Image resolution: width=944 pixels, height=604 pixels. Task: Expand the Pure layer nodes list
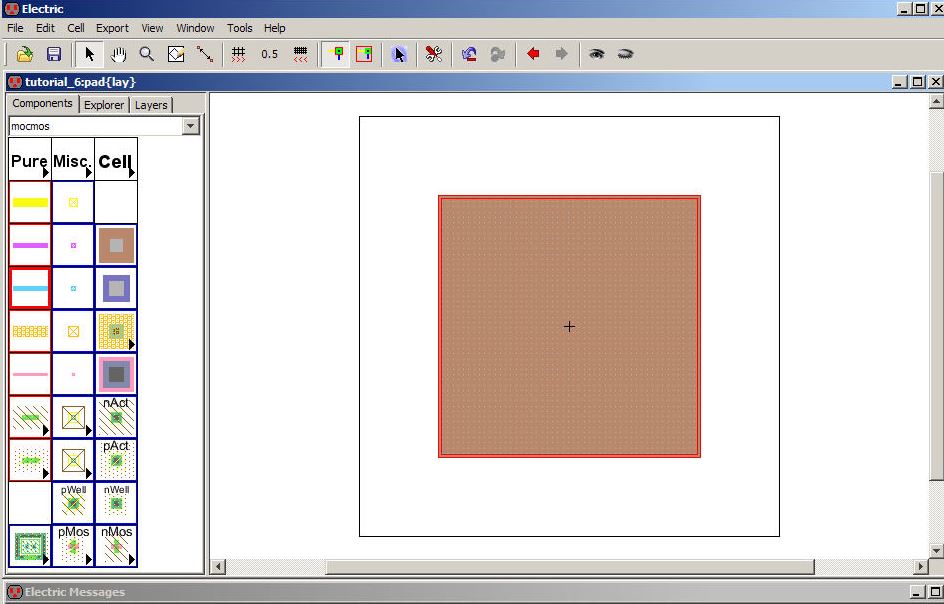click(x=30, y=161)
